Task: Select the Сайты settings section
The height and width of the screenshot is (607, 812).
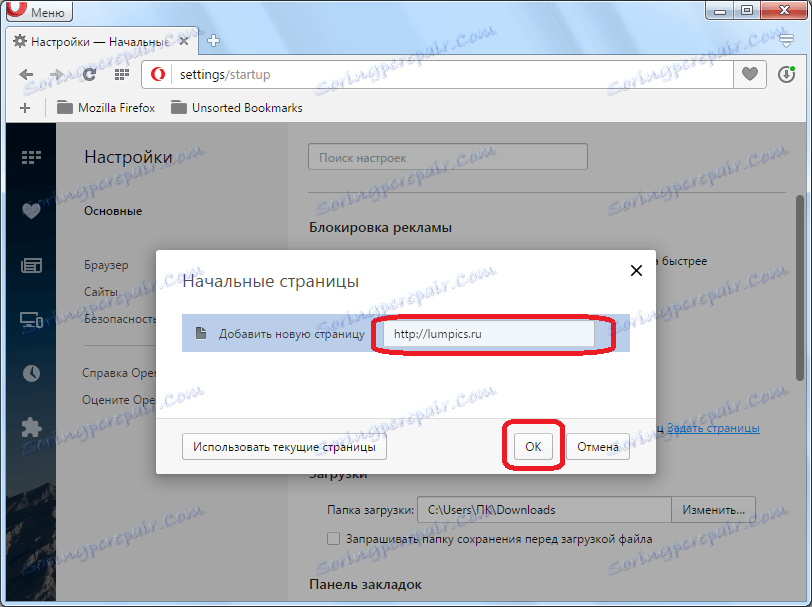Action: point(101,292)
